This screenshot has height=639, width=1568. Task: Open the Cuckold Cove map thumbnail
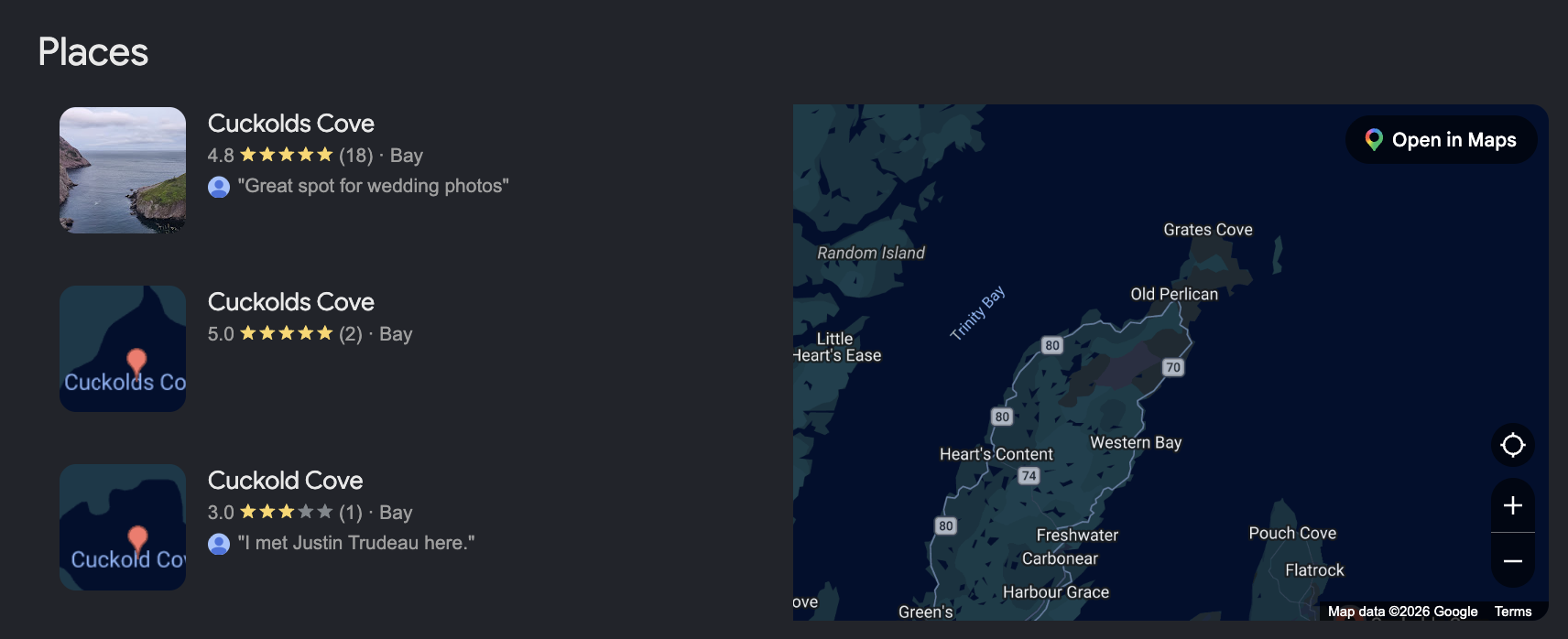[x=123, y=527]
